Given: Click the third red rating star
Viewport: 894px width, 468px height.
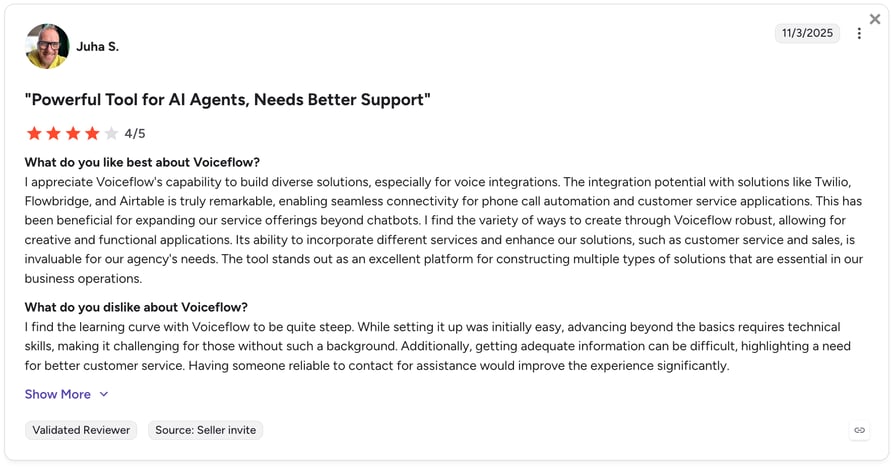Looking at the screenshot, I should click(x=73, y=133).
